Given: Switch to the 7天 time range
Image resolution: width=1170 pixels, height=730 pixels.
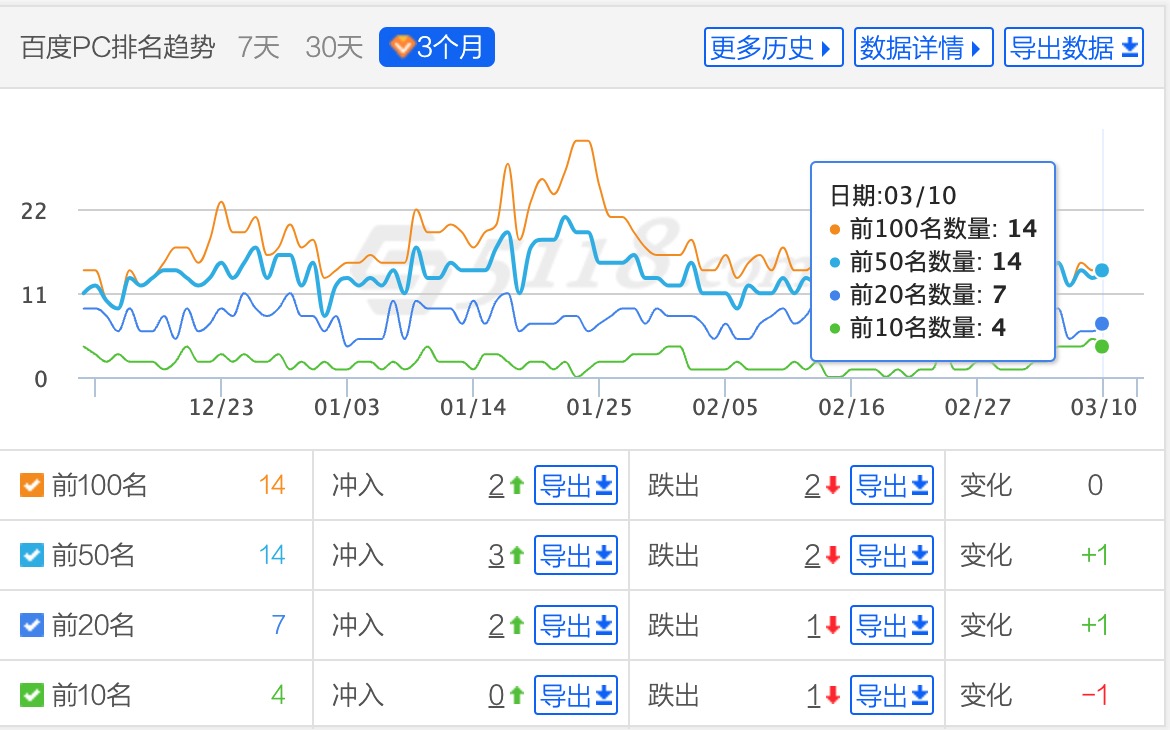Looking at the screenshot, I should [x=259, y=47].
